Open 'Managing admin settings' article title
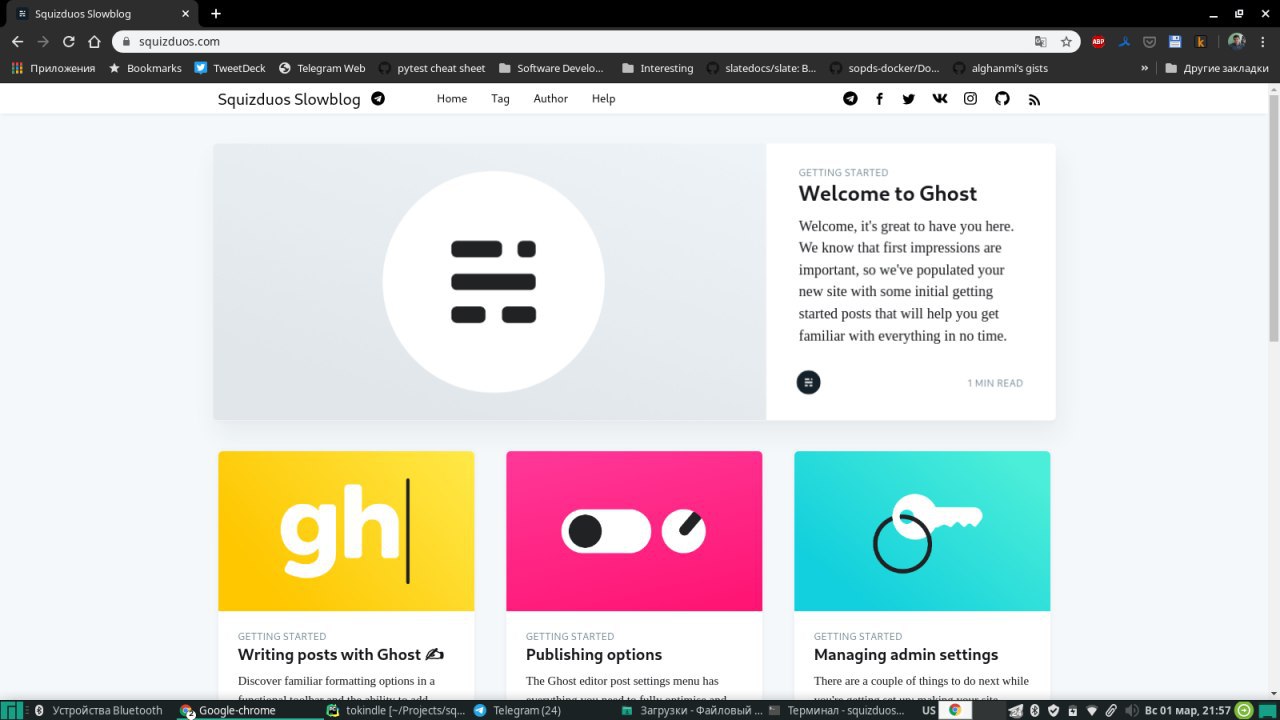The height and width of the screenshot is (720, 1280). 906,654
